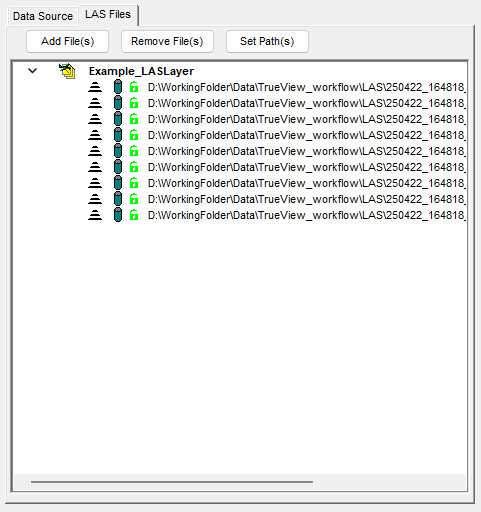Click the pyramid icon in the last LAS file row

click(x=95, y=215)
